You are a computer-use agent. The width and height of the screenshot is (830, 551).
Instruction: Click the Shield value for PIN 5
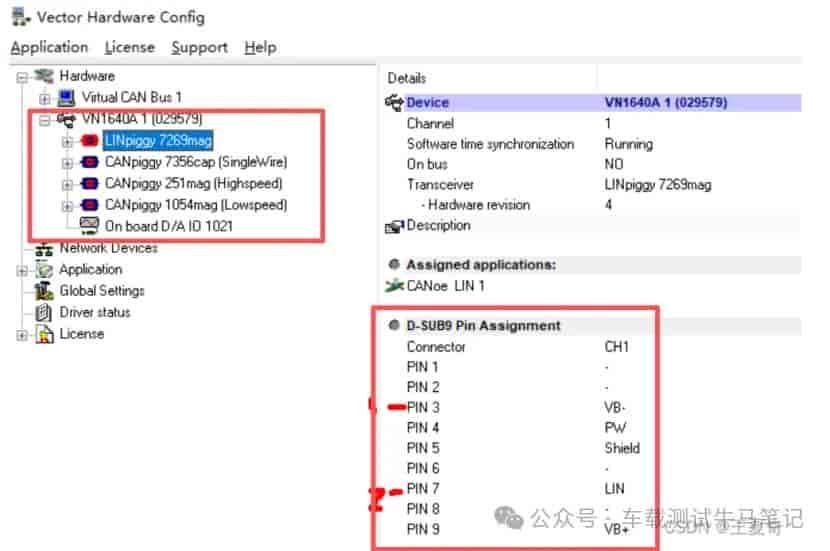pyautogui.click(x=622, y=448)
